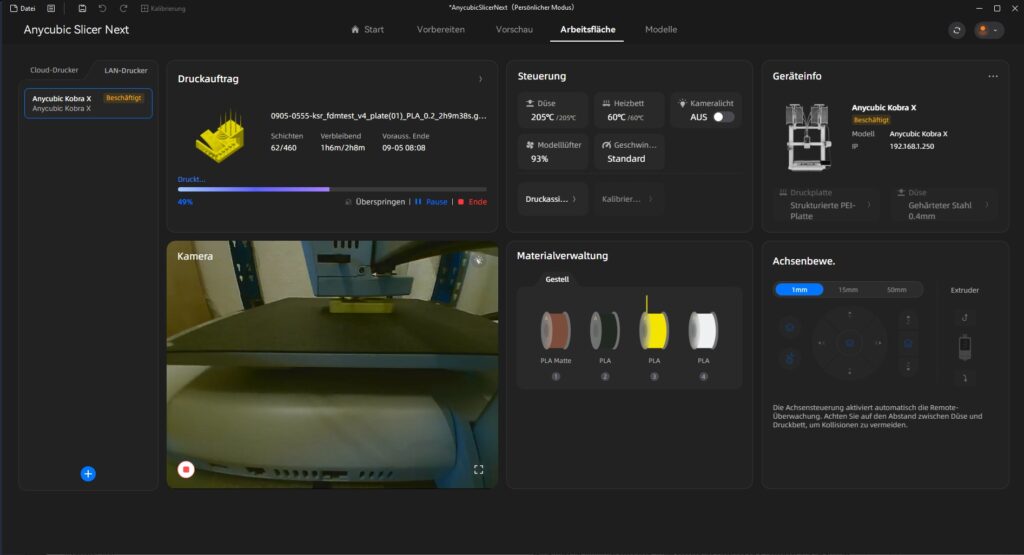Open camera view in fullscreen
Viewport: 1024px width, 555px height.
coord(478,469)
